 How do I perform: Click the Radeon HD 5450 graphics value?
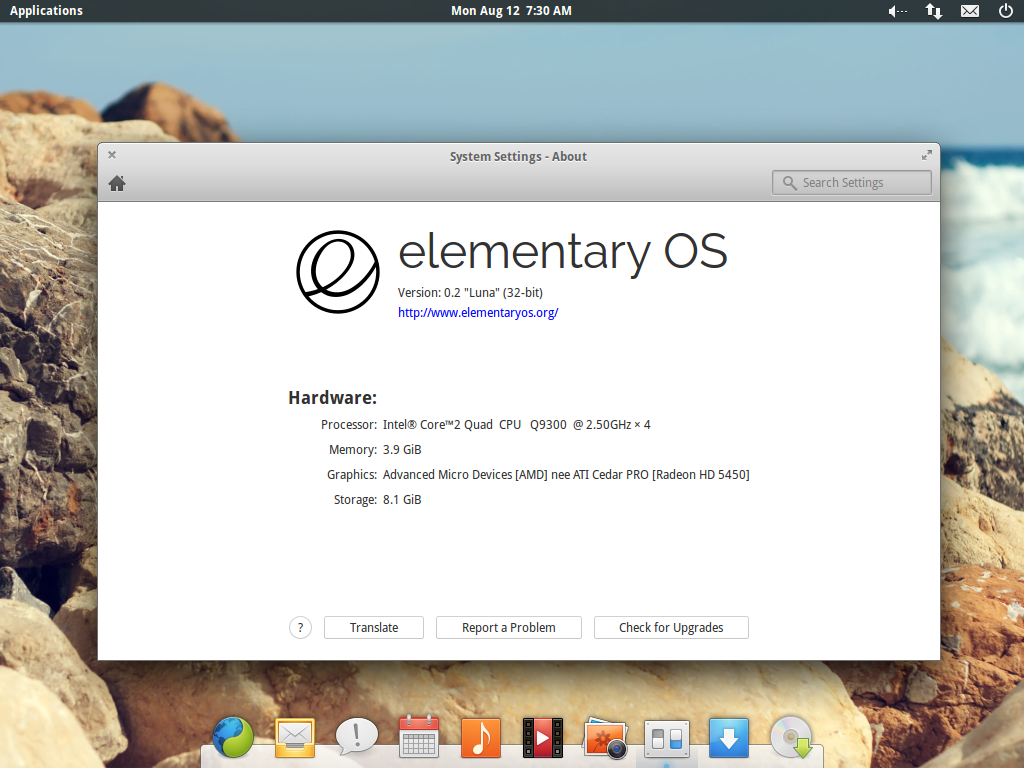(566, 475)
